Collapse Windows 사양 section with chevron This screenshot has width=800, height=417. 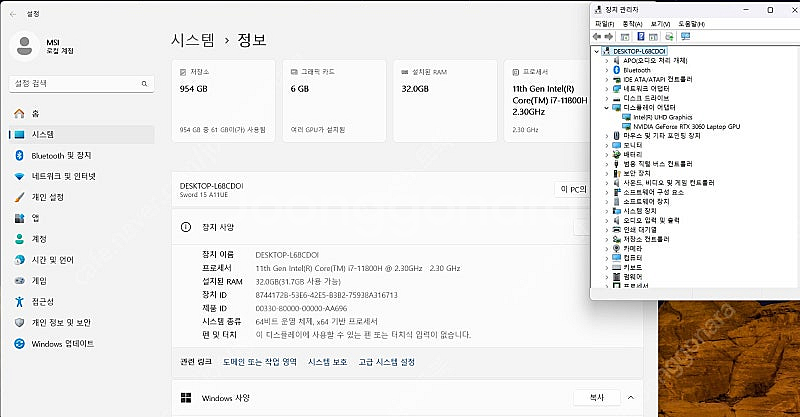pos(631,398)
